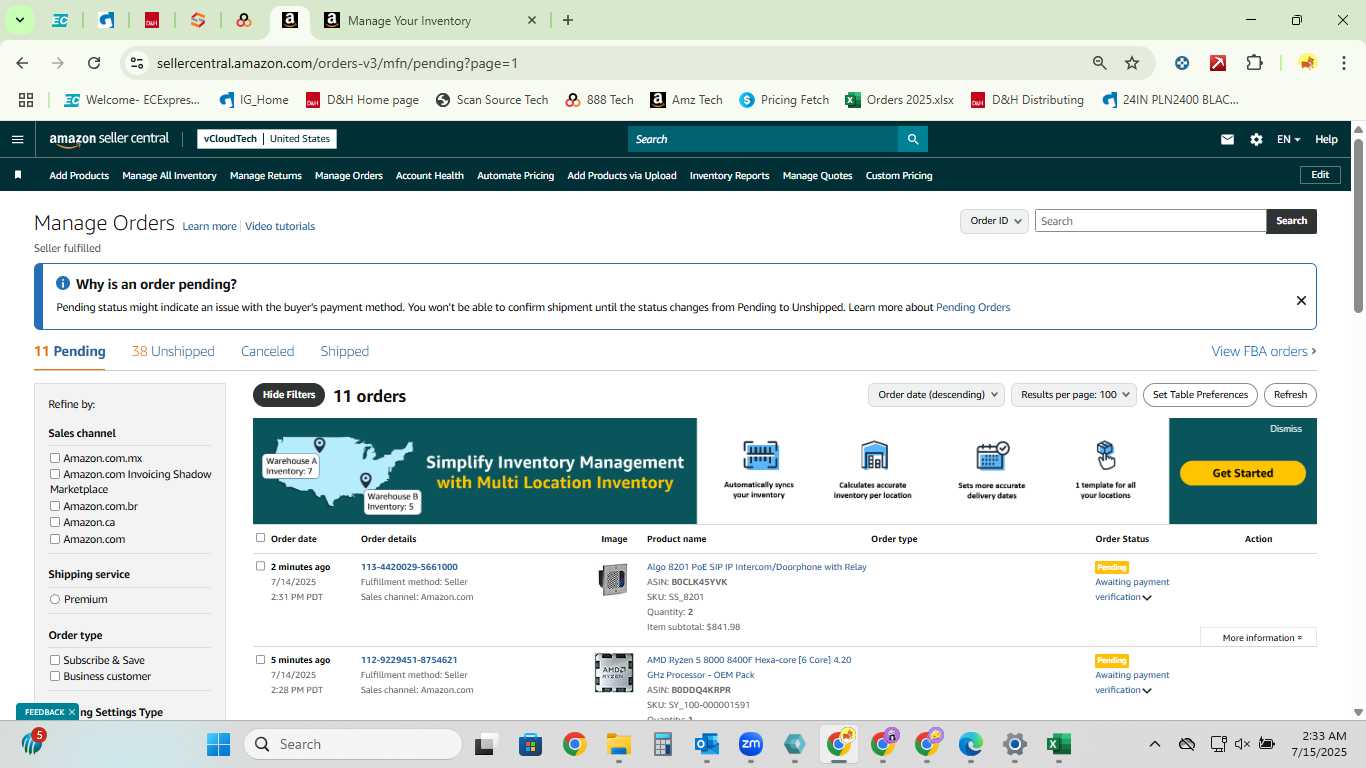Click the bookmark flag icon in the nav bar
The height and width of the screenshot is (768, 1366).
(x=18, y=175)
